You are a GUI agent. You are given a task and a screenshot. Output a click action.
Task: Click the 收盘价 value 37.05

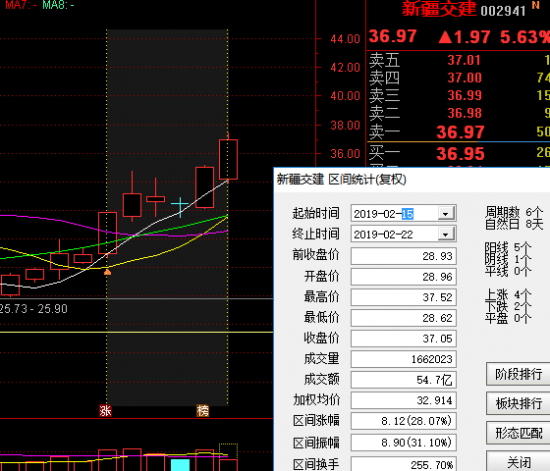point(403,338)
